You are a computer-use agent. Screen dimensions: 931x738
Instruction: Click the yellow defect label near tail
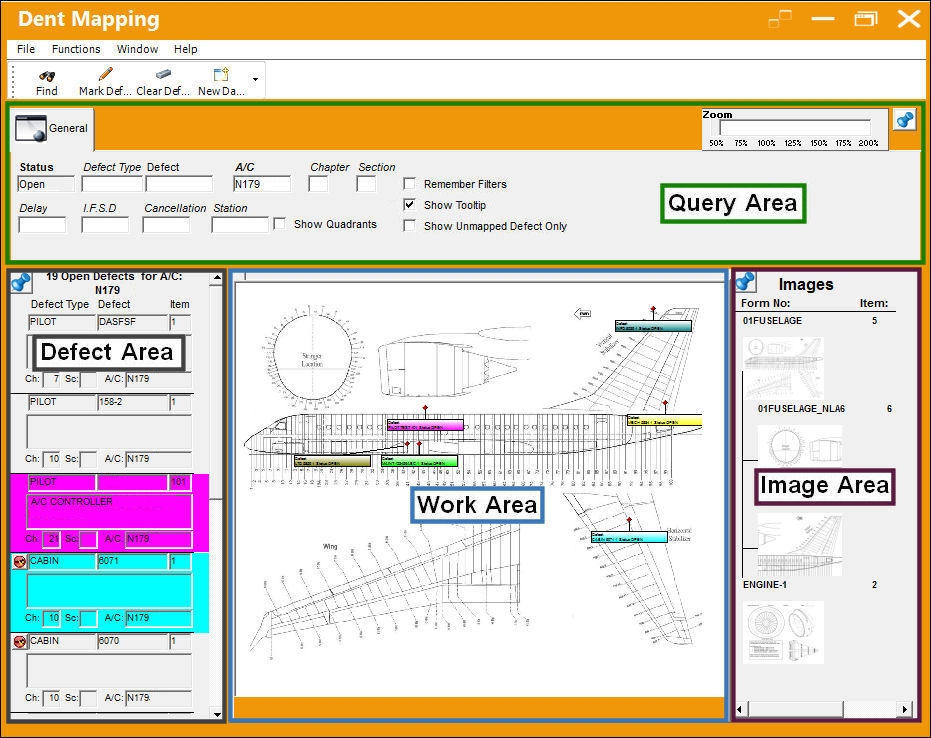tap(664, 420)
